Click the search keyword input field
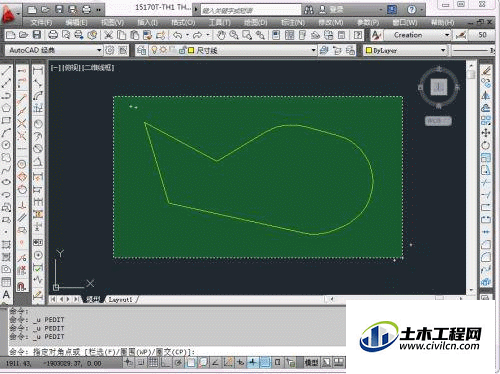This screenshot has width=500, height=374. pos(251,10)
